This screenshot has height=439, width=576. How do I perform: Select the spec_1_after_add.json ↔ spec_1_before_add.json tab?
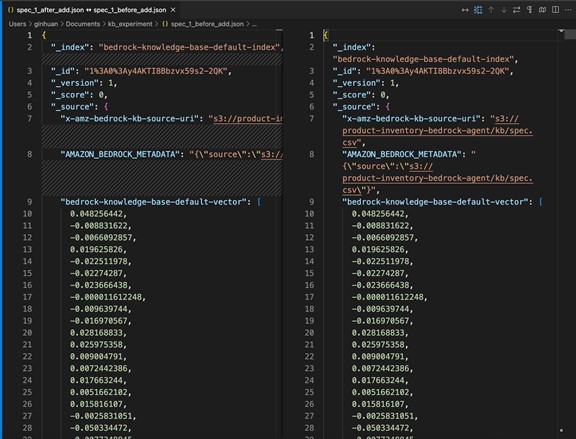pyautogui.click(x=91, y=10)
